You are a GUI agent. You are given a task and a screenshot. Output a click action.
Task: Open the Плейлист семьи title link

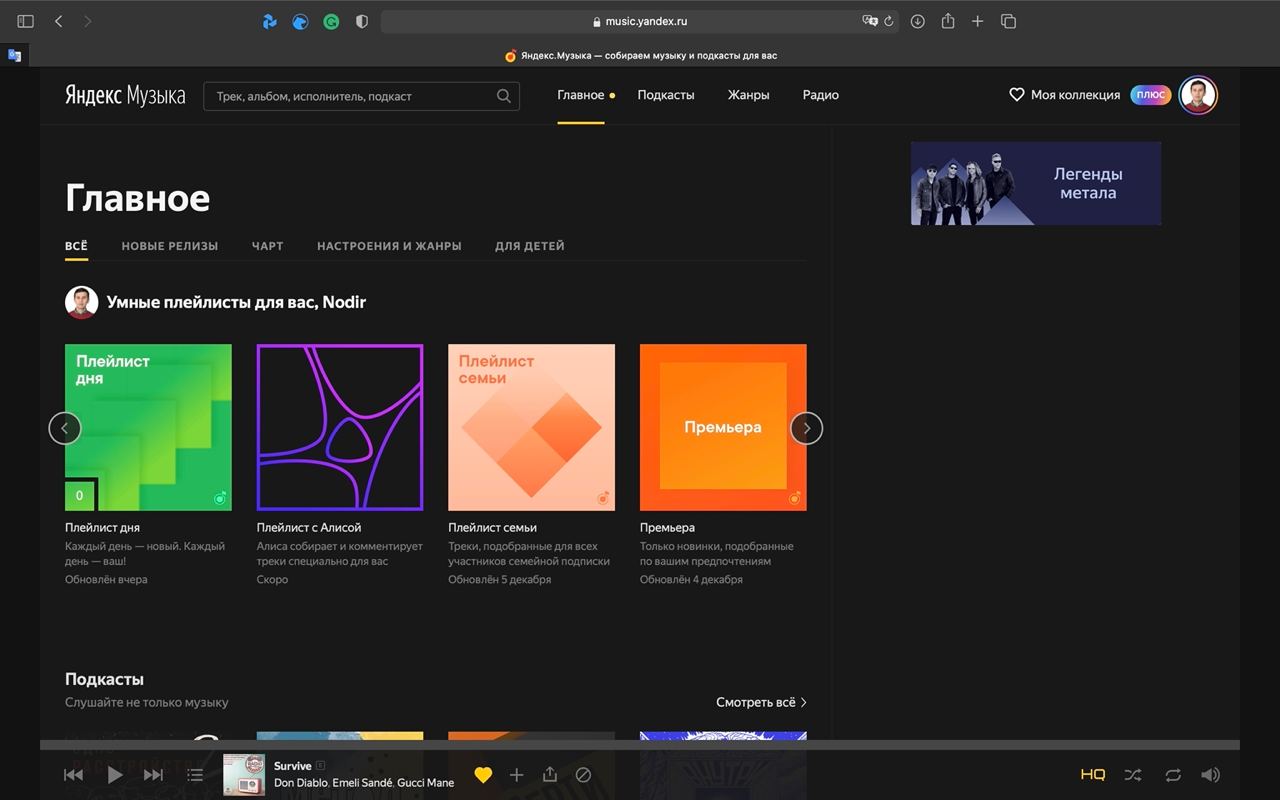(x=492, y=527)
